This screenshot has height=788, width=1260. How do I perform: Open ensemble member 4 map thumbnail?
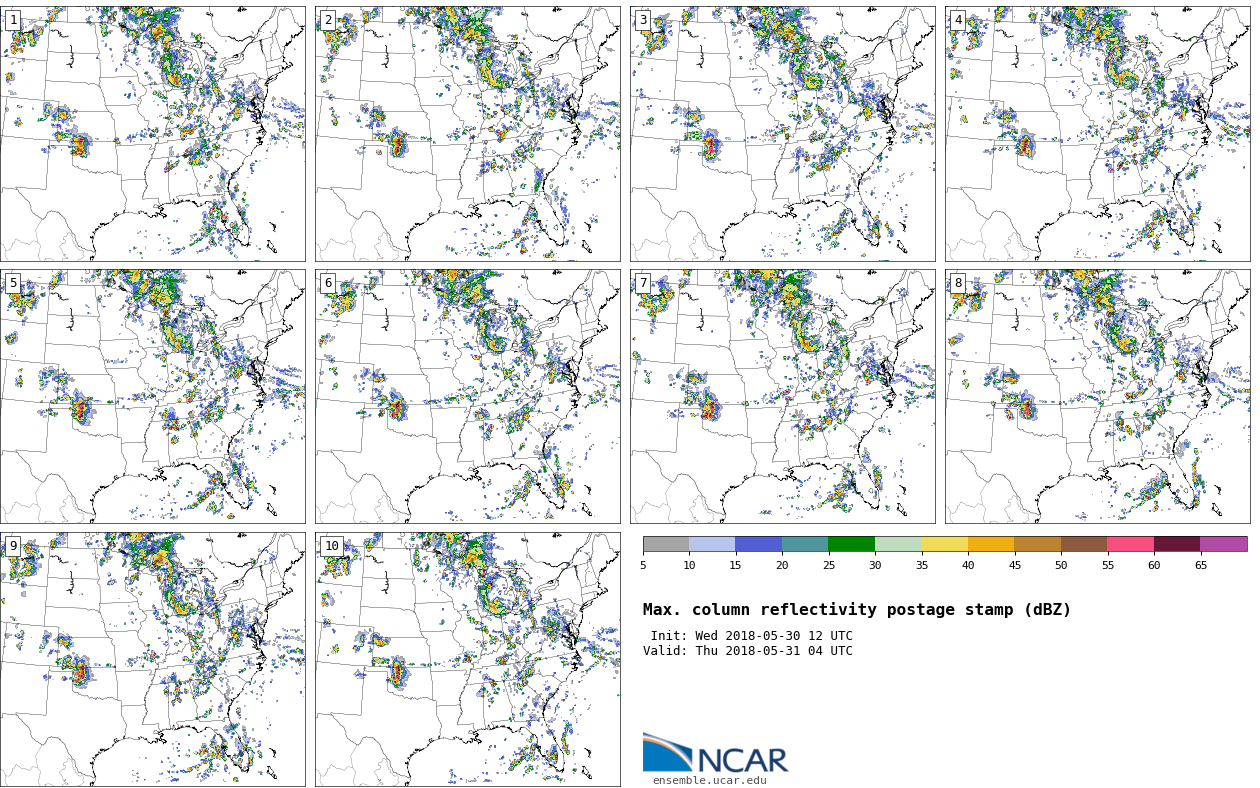[x=1097, y=134]
